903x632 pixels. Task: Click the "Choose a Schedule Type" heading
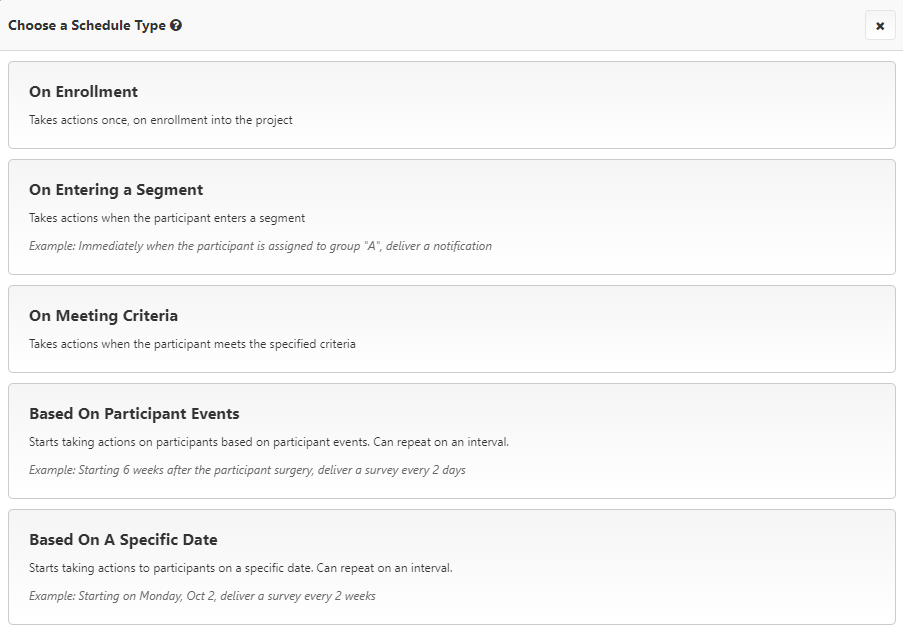(x=87, y=26)
